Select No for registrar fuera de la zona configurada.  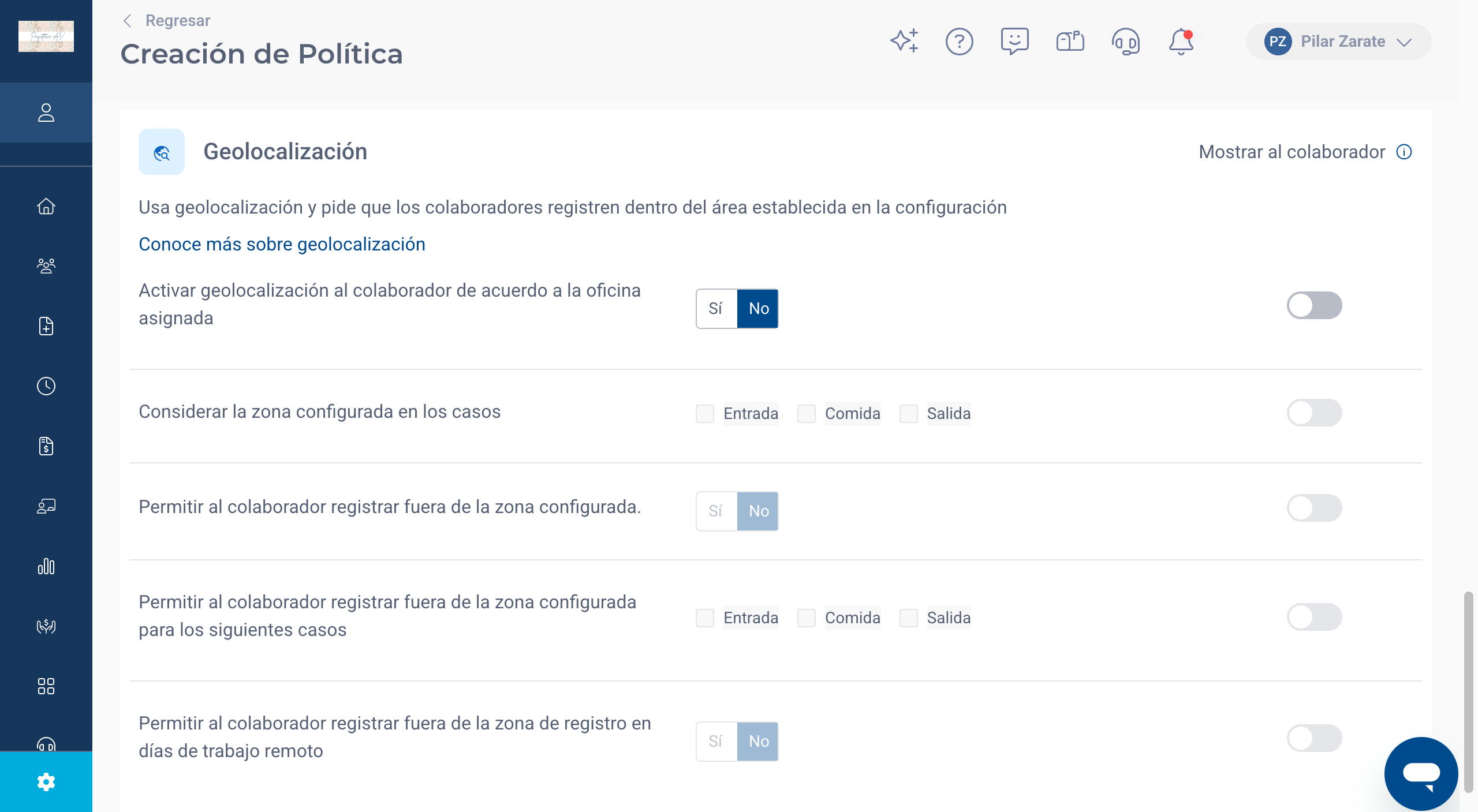pos(758,511)
